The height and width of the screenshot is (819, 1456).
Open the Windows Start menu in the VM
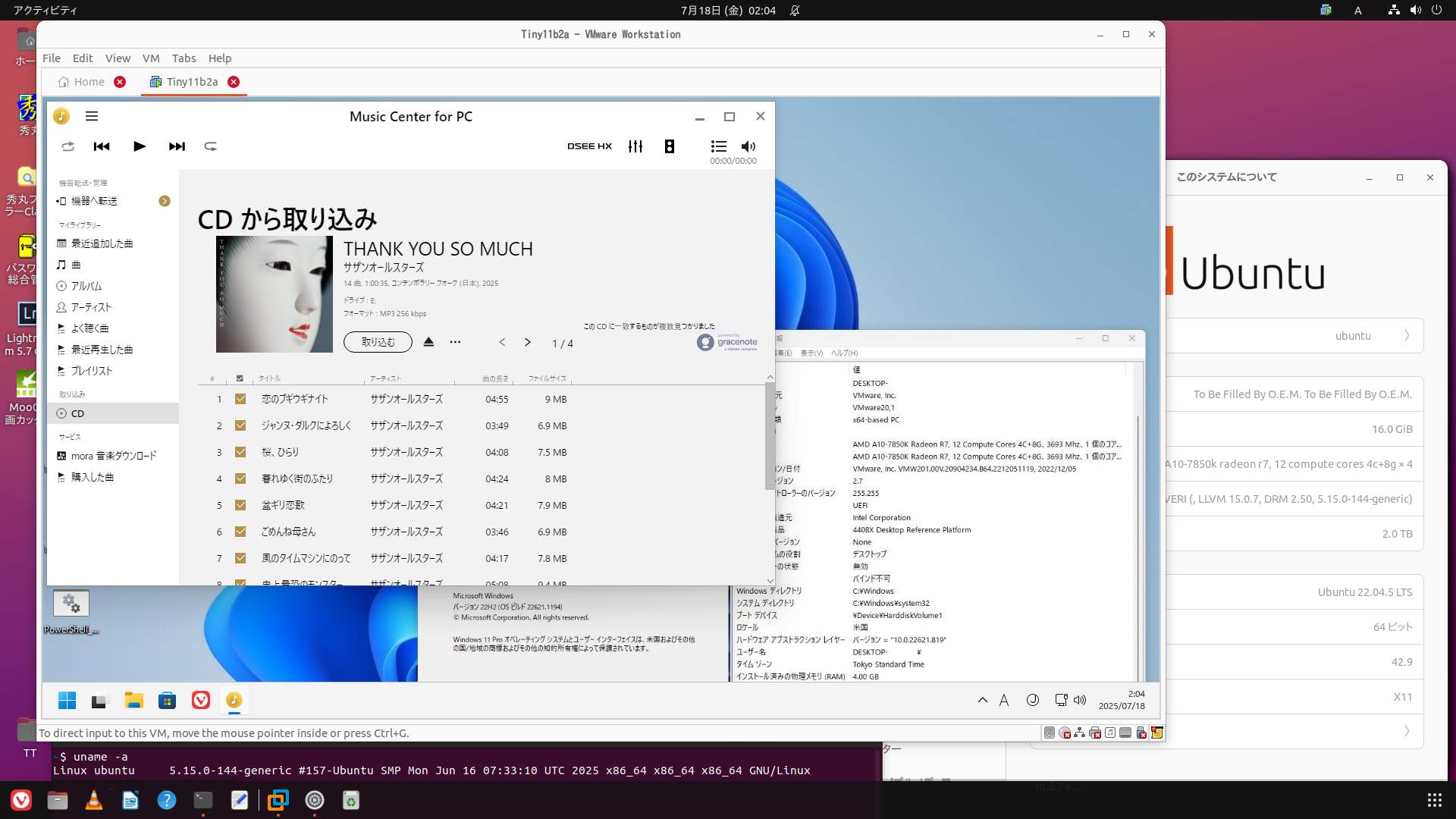pyautogui.click(x=67, y=700)
